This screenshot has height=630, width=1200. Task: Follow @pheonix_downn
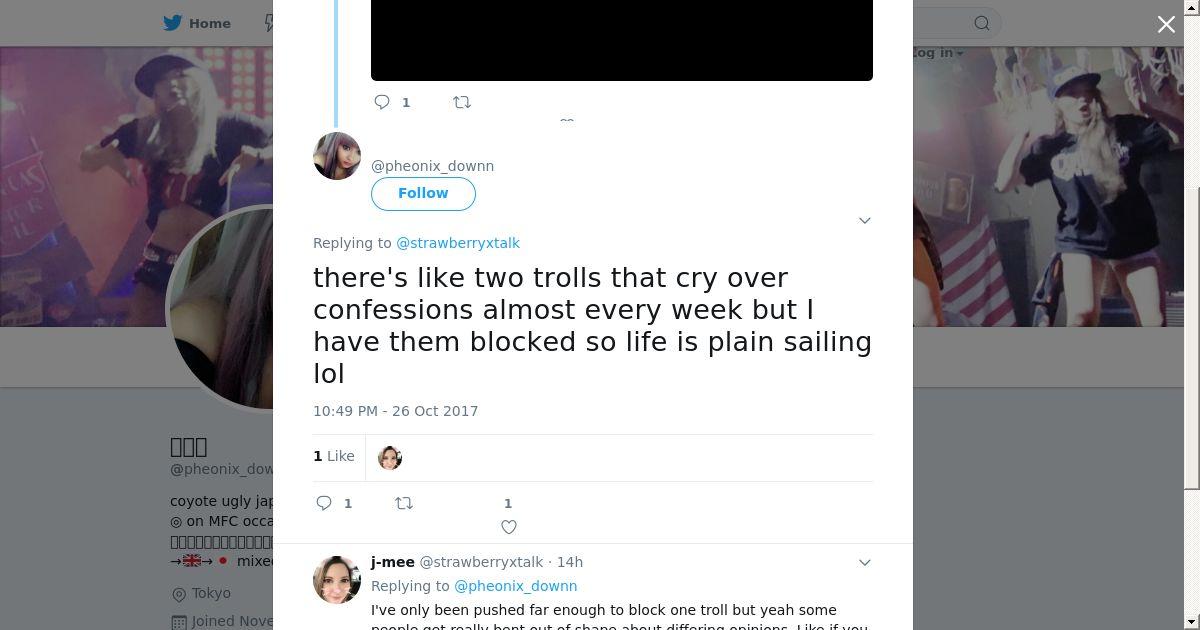click(x=423, y=193)
